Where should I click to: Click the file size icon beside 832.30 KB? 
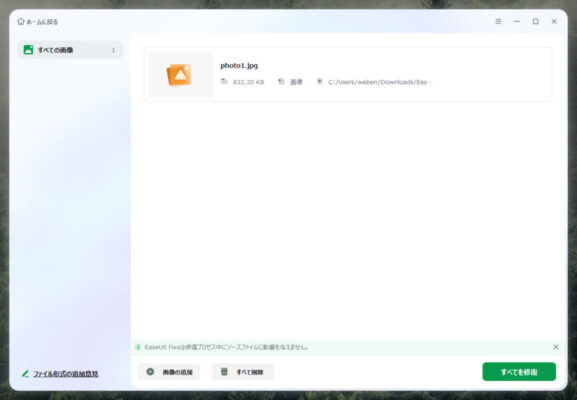224,81
